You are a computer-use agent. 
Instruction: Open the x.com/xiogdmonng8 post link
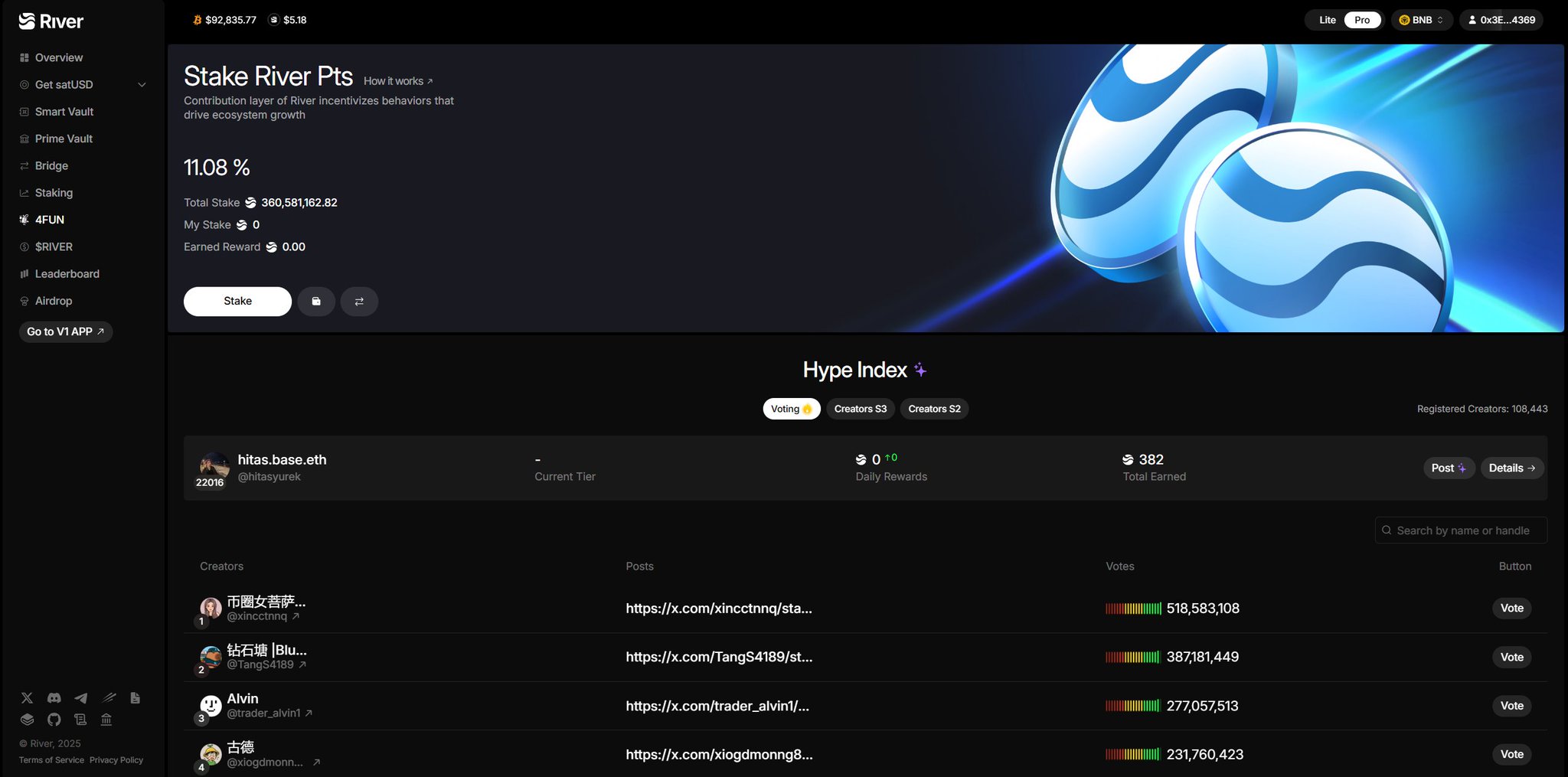point(719,755)
